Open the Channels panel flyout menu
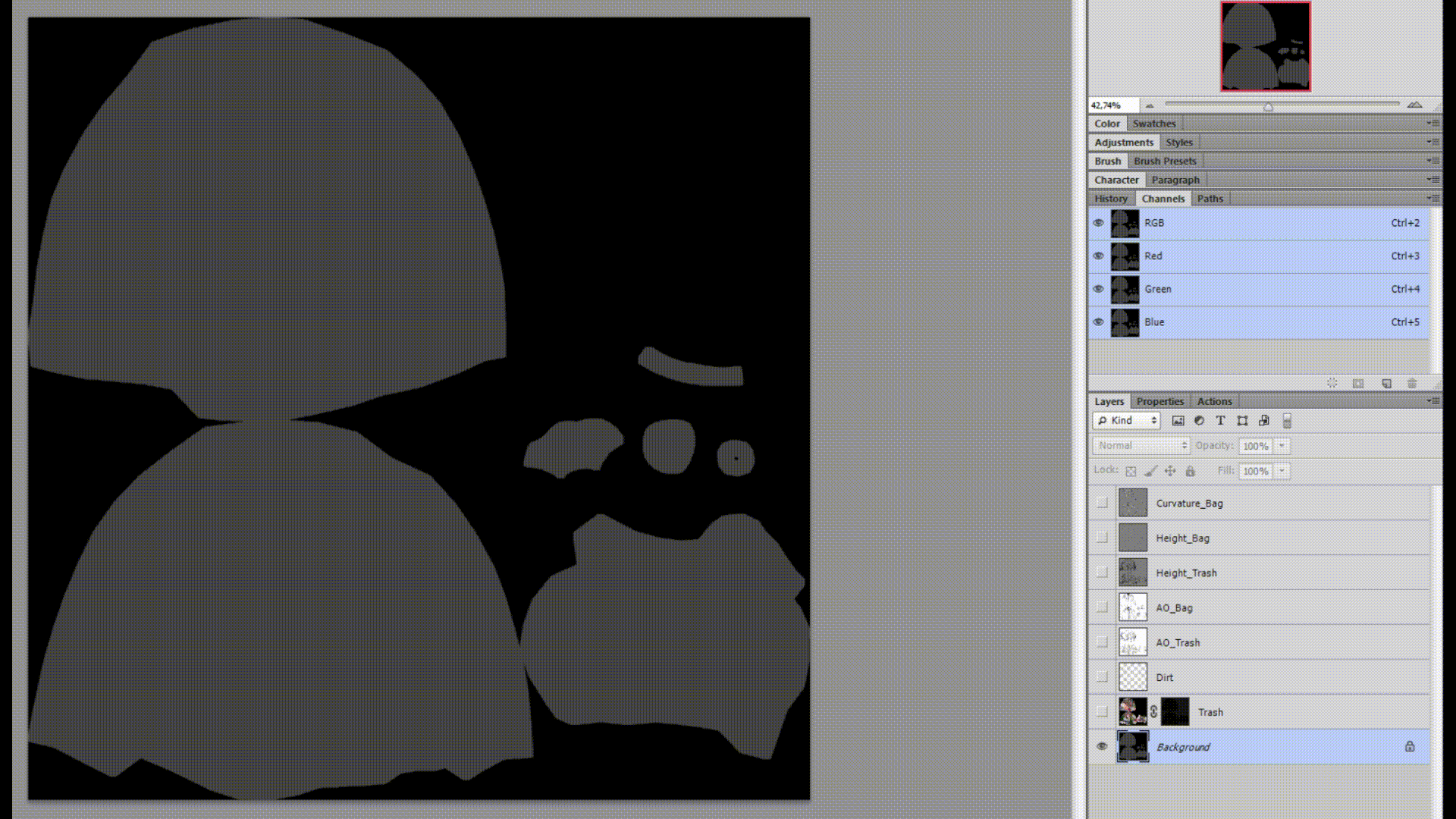 click(1432, 199)
